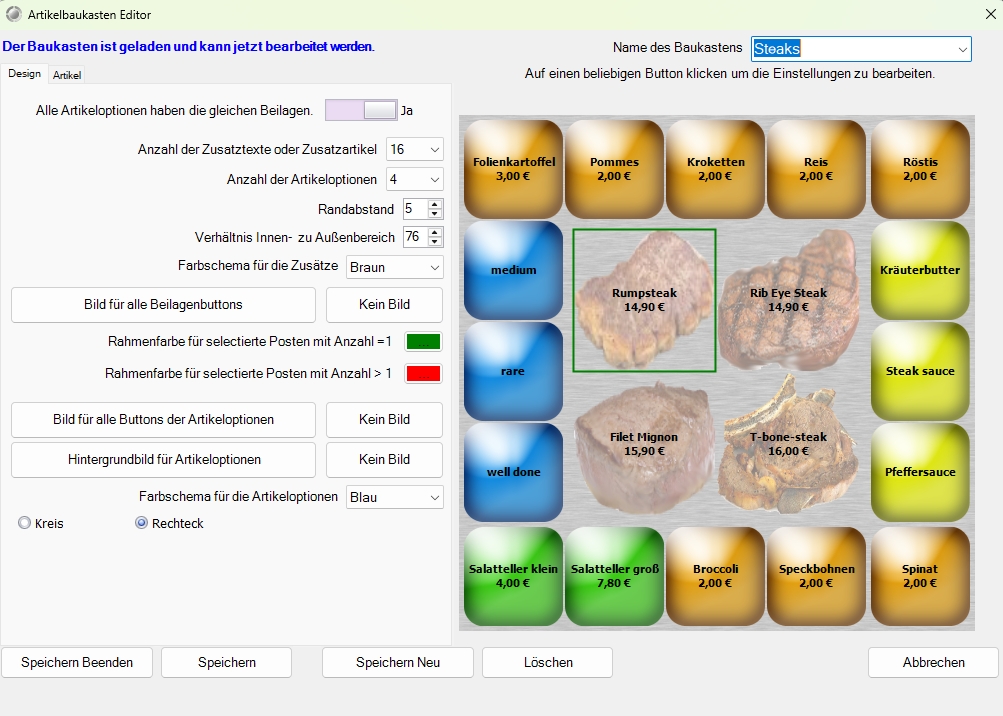Click the Reis 2,00 € button
Screen dimensions: 1003x716
pos(816,170)
